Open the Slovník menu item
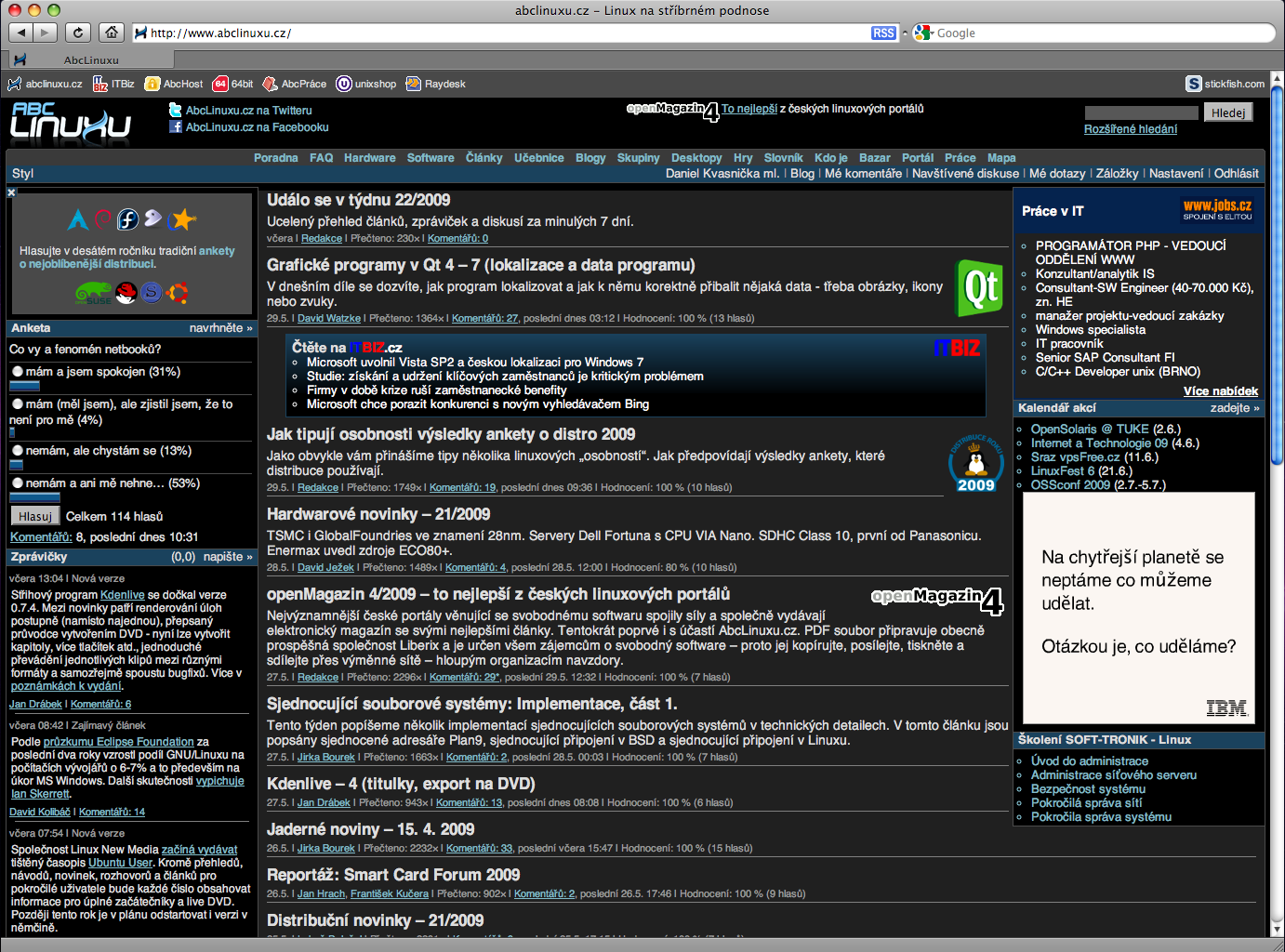The image size is (1285, 952). [x=784, y=158]
